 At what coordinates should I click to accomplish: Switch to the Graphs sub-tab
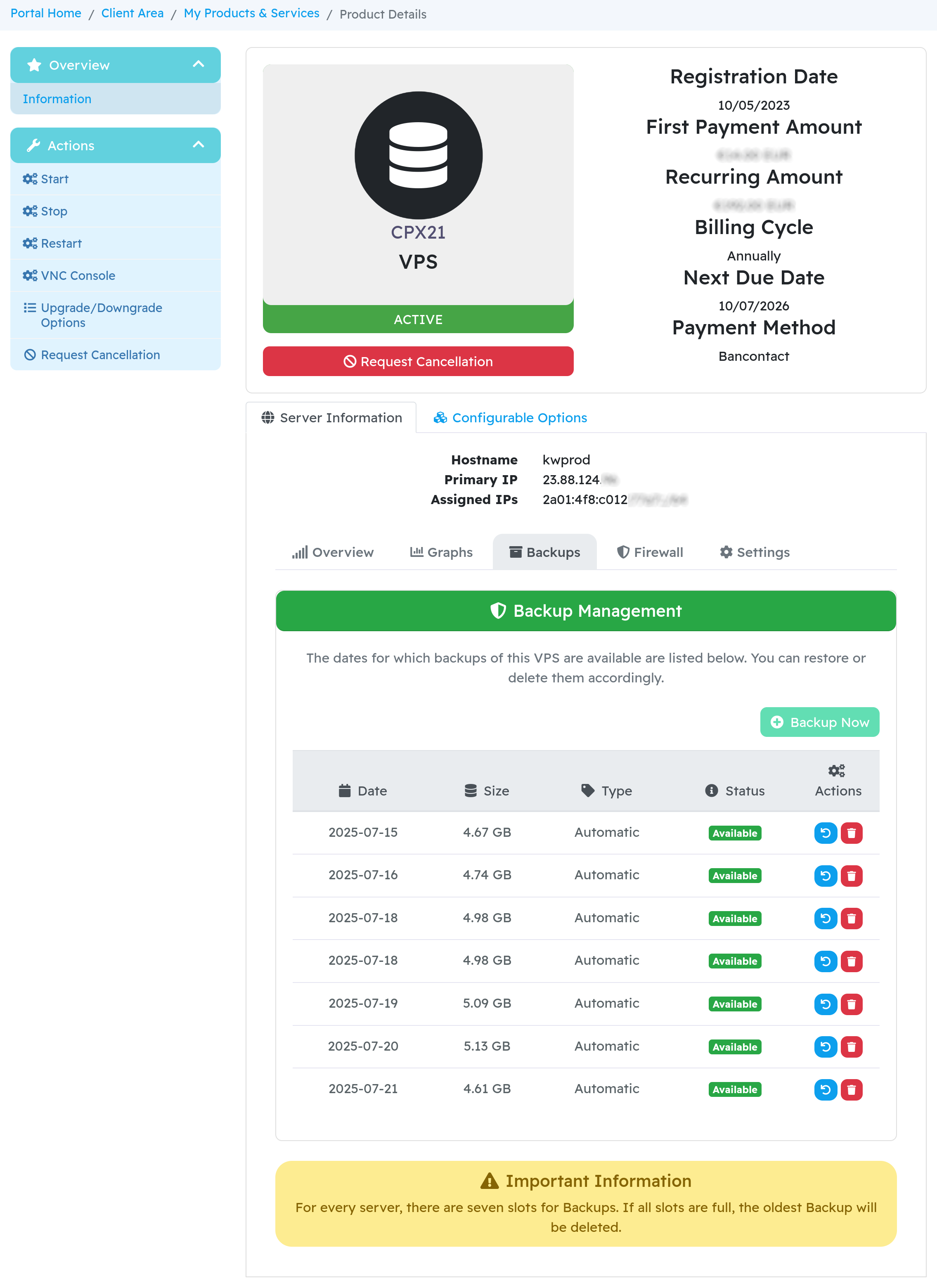441,552
